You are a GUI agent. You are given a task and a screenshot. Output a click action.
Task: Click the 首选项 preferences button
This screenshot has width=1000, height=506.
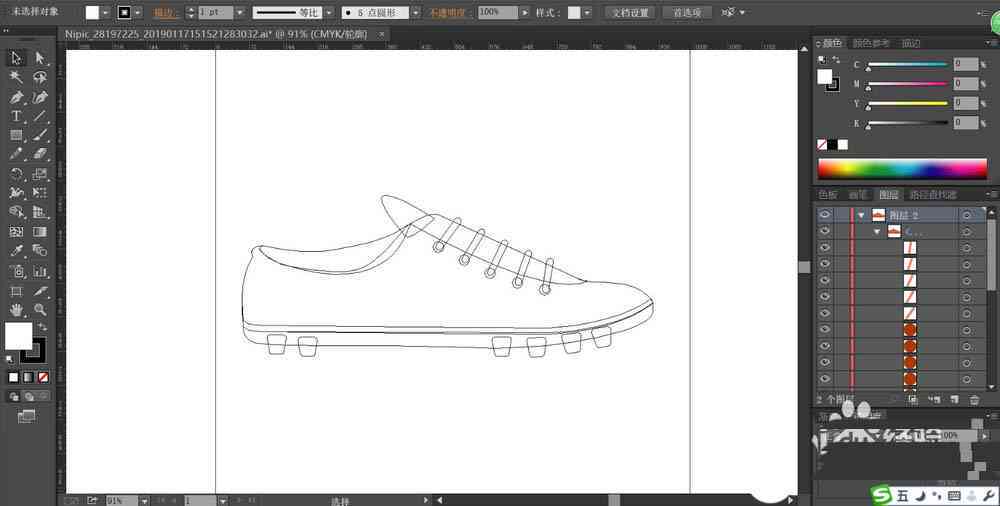688,12
